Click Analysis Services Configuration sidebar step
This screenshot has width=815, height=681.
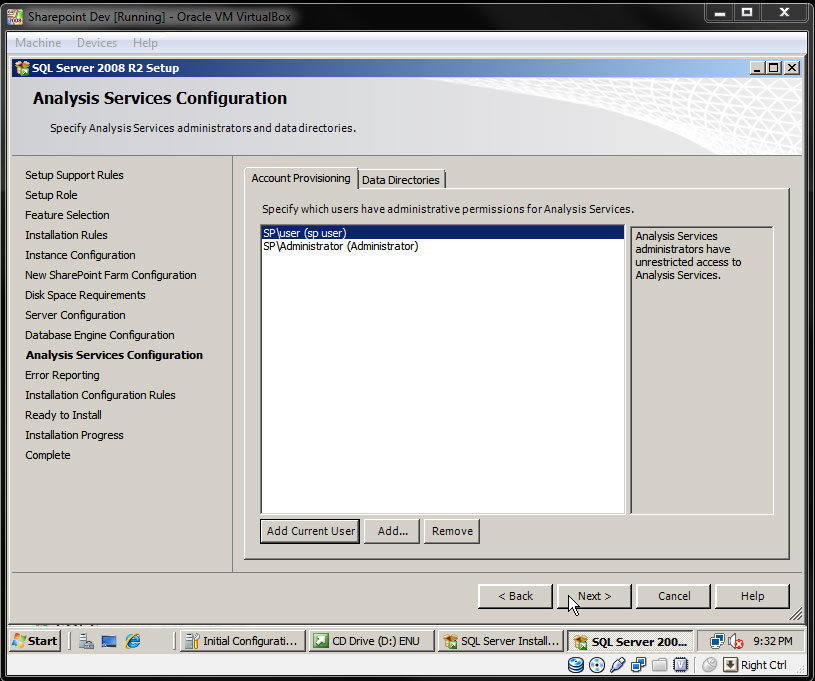(x=114, y=355)
